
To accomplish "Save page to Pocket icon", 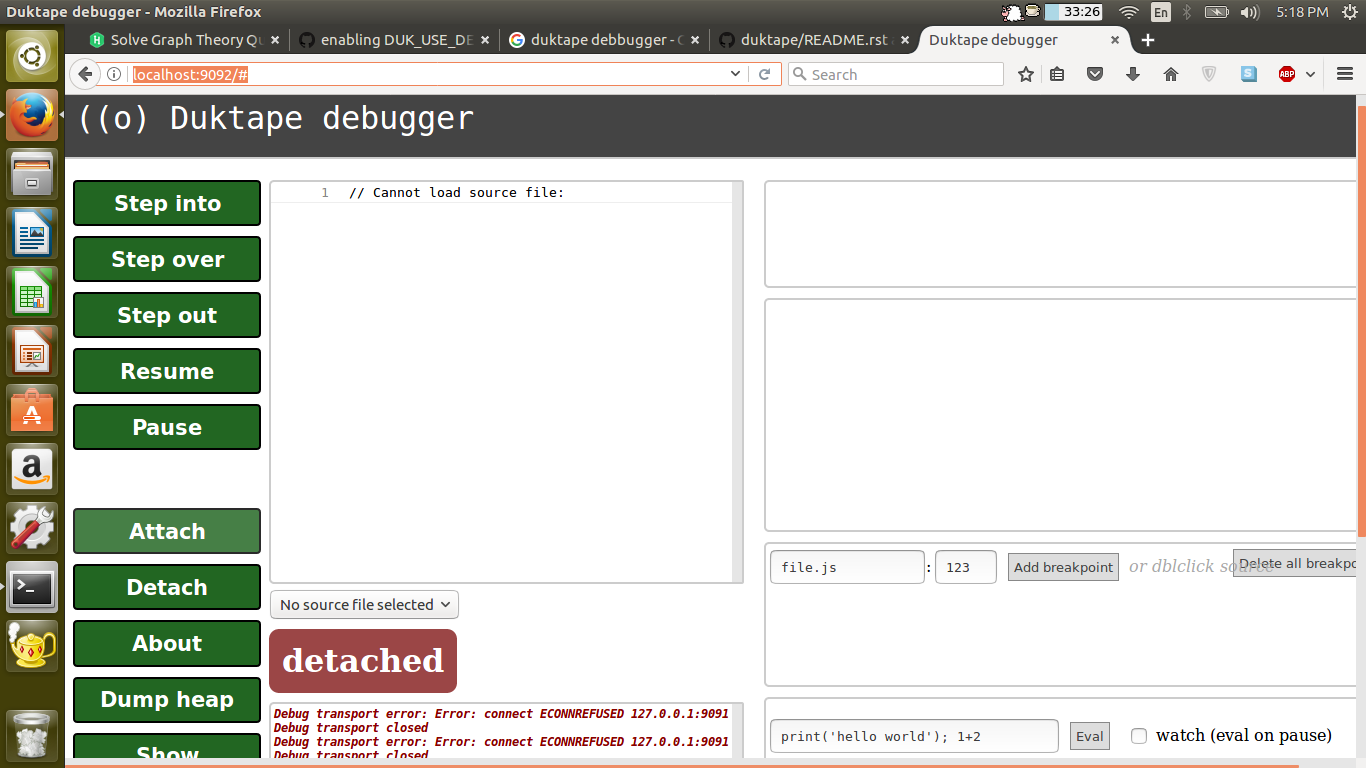I will point(1095,74).
